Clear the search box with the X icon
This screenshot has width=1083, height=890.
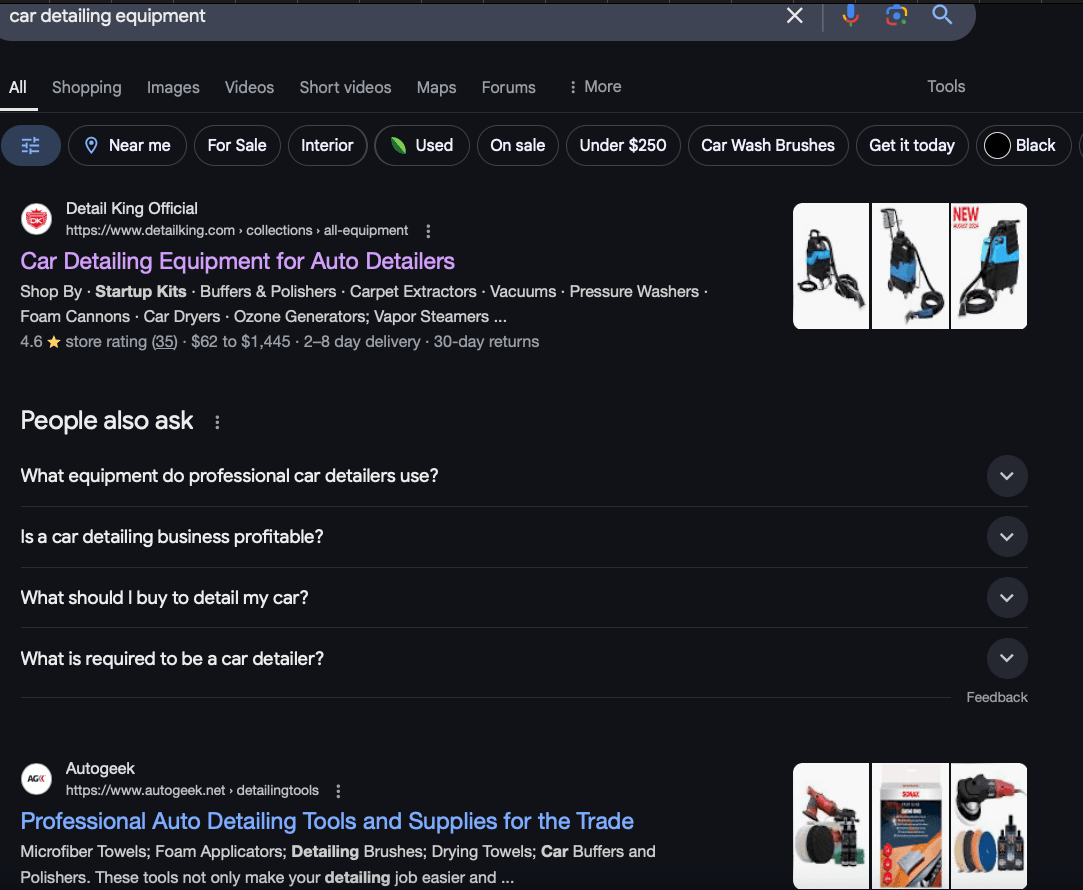click(x=794, y=15)
